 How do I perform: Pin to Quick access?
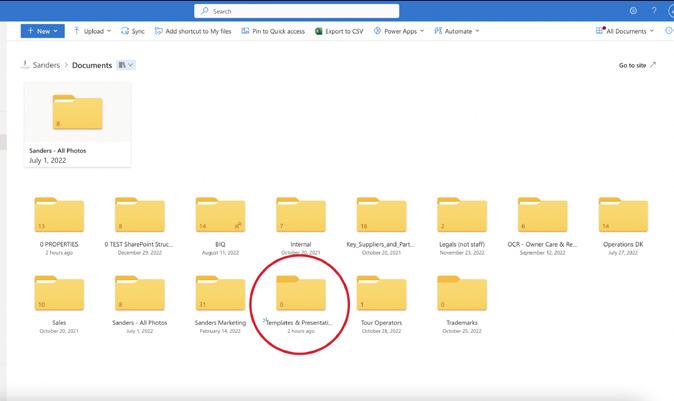click(273, 31)
